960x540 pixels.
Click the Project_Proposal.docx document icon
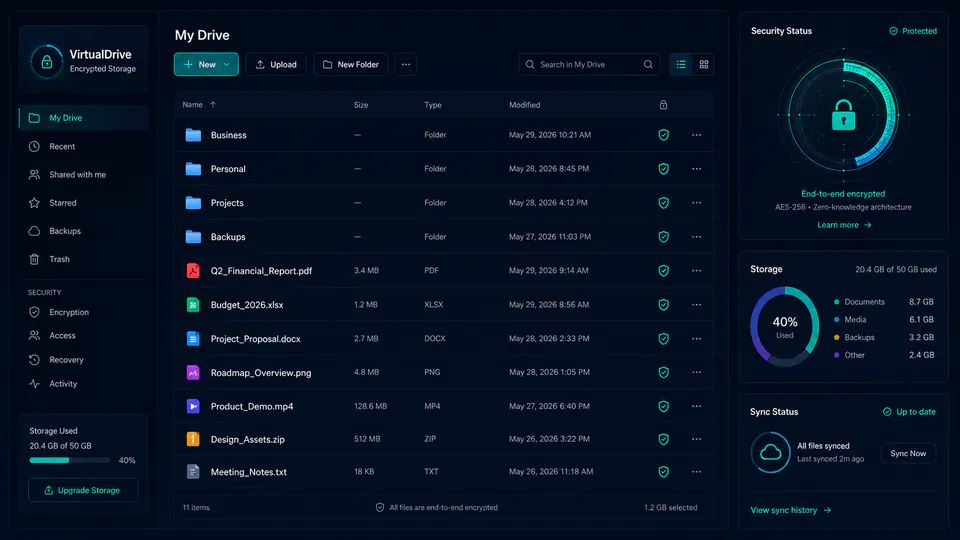[x=193, y=338]
